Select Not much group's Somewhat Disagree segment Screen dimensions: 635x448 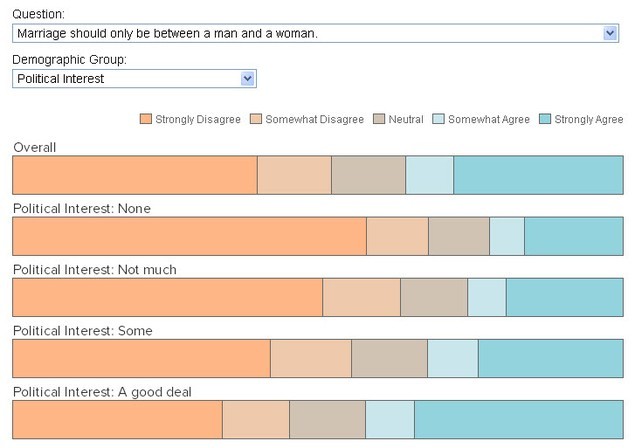pos(362,297)
